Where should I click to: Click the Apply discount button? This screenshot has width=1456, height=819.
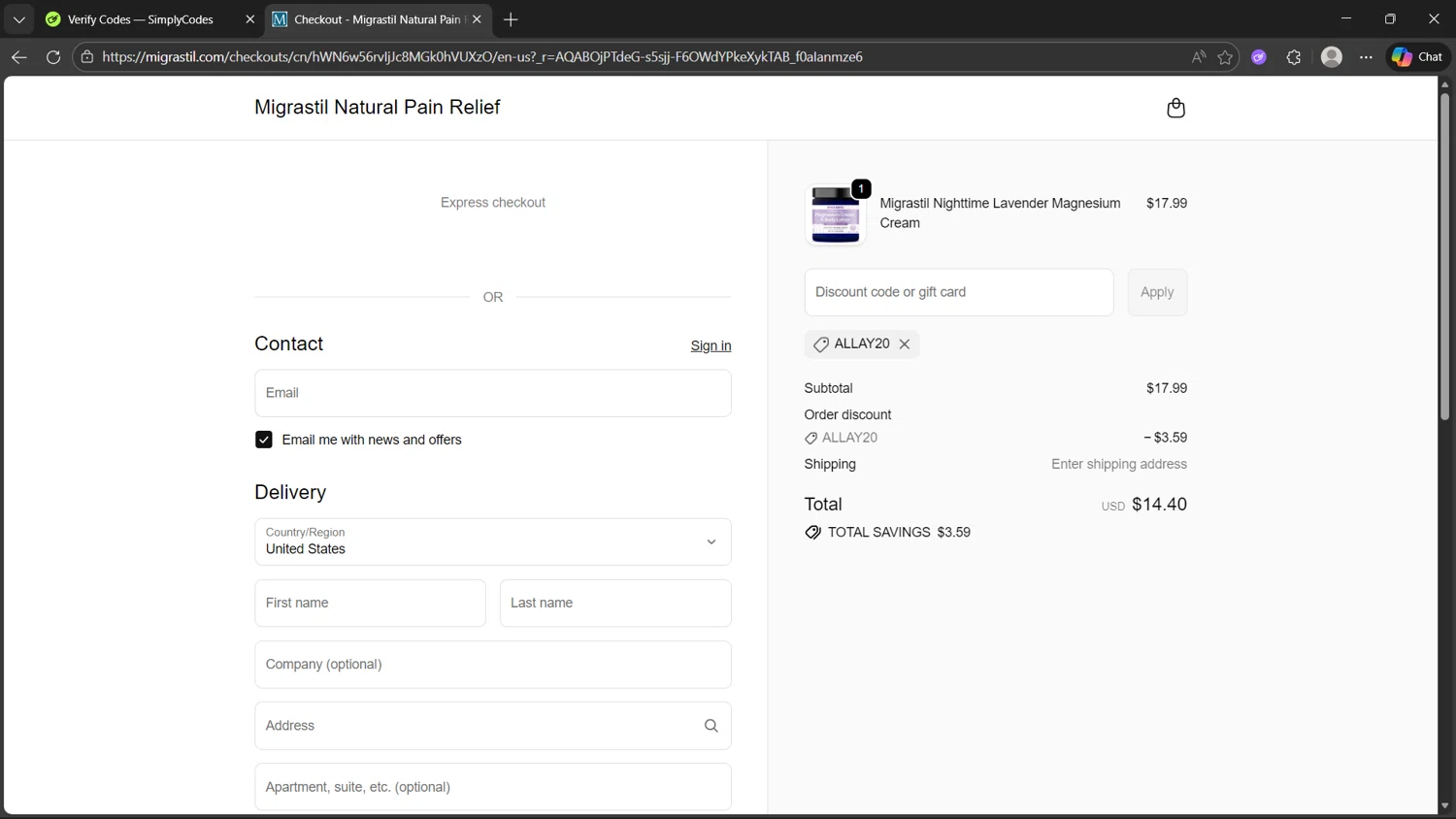[1157, 292]
